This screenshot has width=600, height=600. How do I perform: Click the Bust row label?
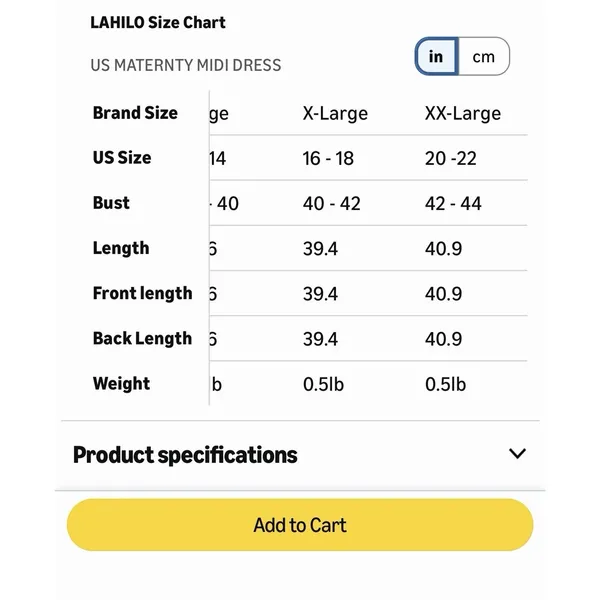click(111, 203)
